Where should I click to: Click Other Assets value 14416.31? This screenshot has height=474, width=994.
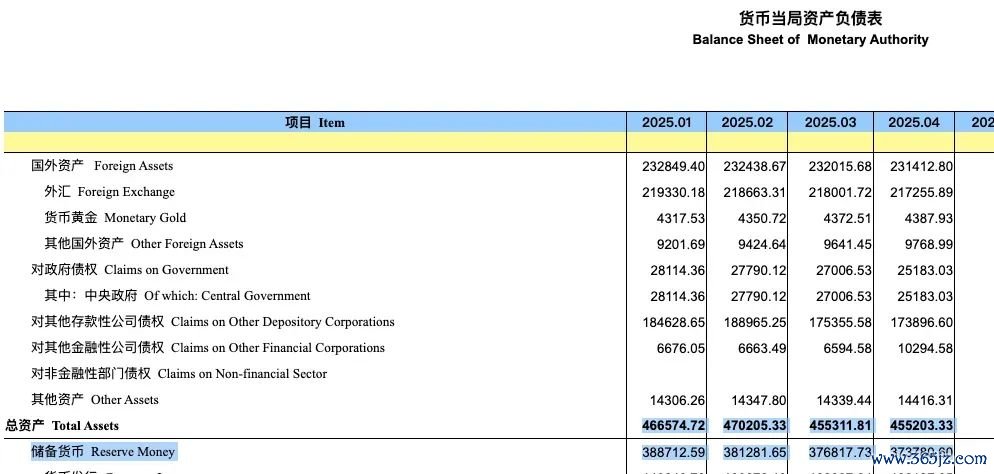[x=925, y=400]
